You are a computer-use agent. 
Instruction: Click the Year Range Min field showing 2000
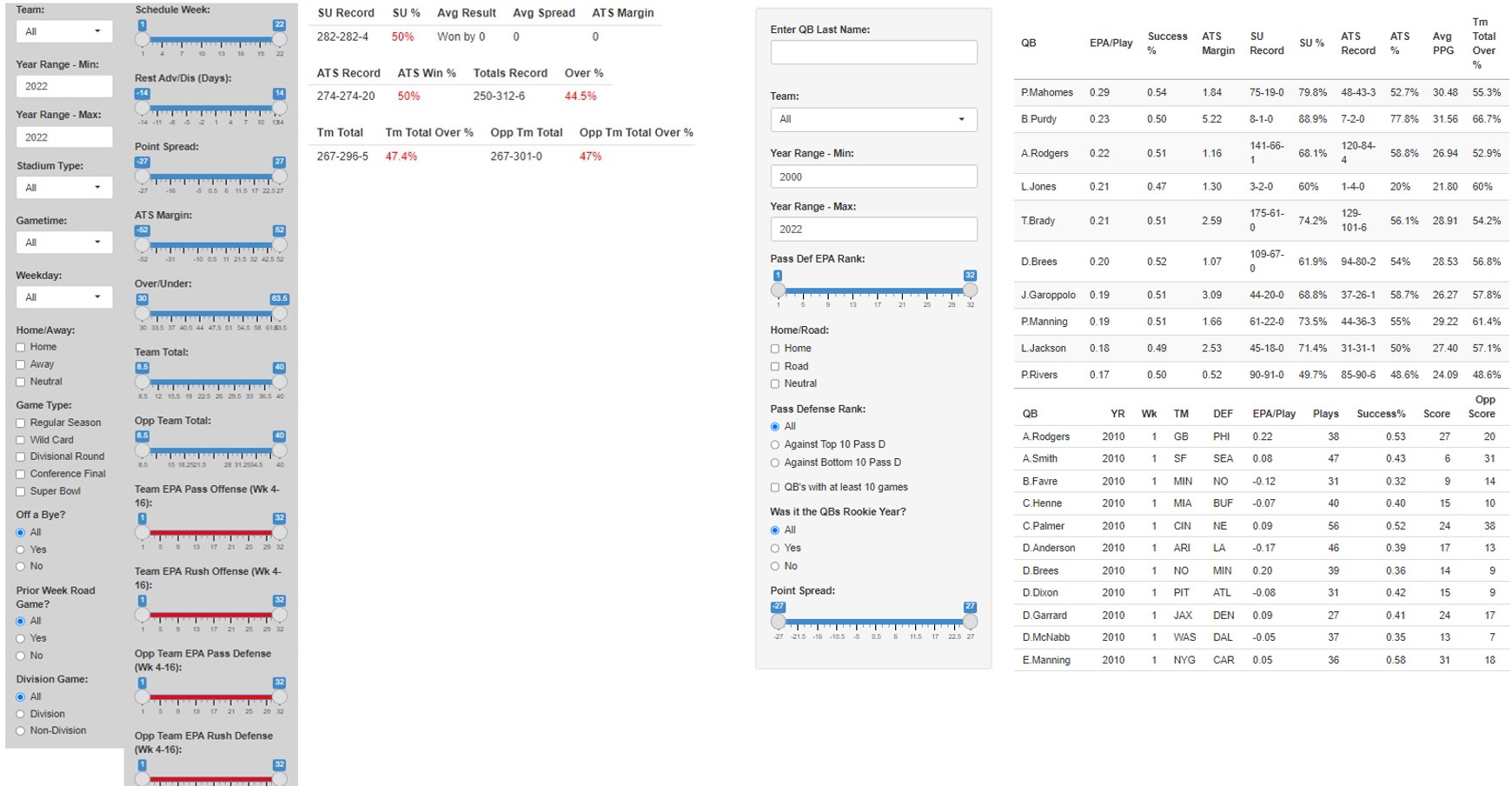tap(872, 176)
